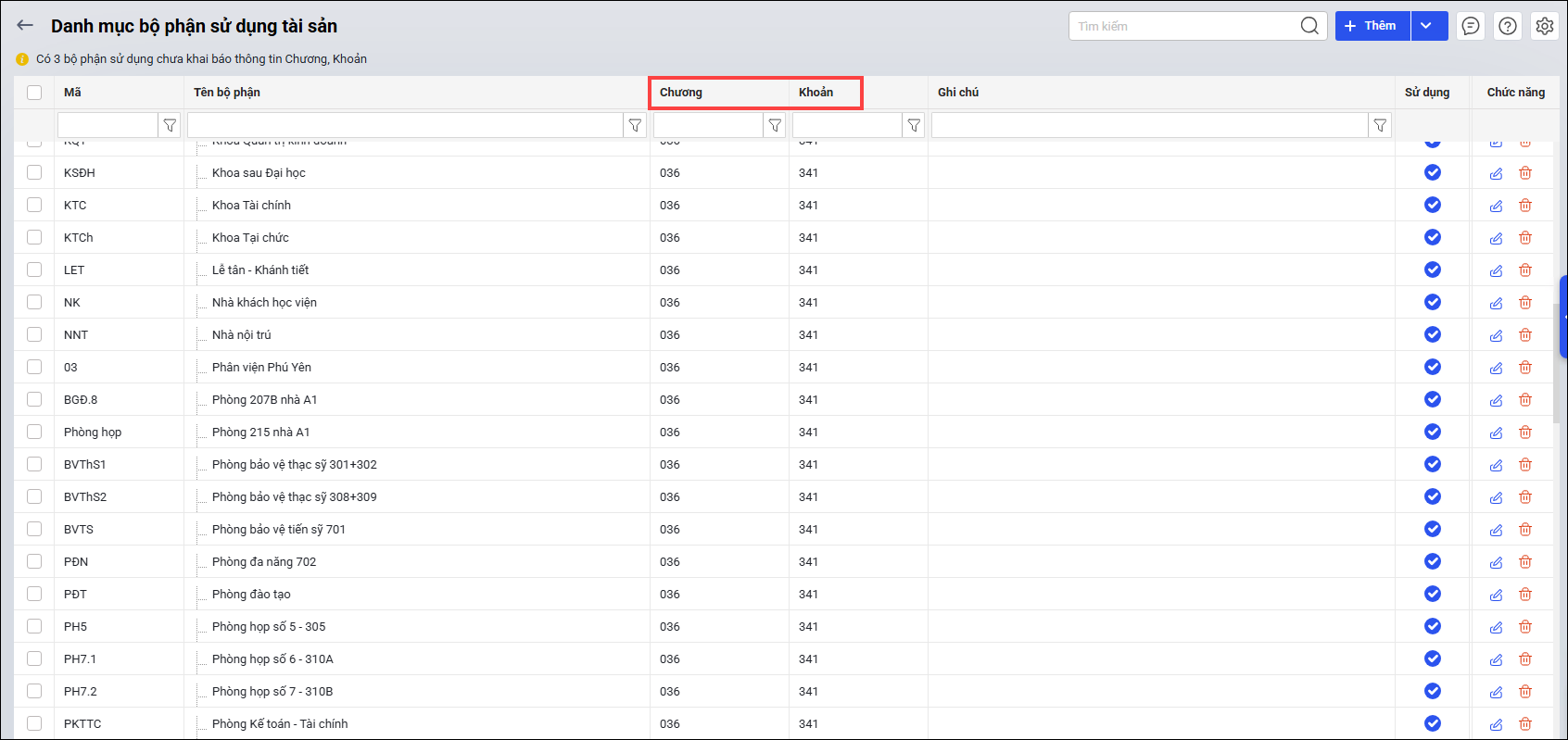Click the Khoản column header
The width and height of the screenshot is (1568, 740).
pyautogui.click(x=816, y=93)
